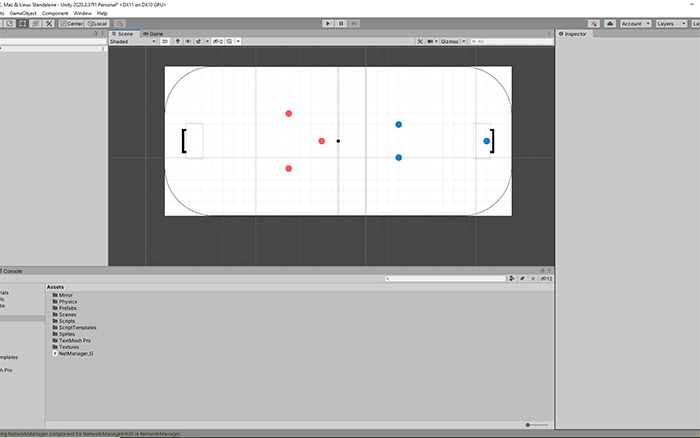Expand scene effects dropdown arrow
Screen dimensions: 700x438
(207, 42)
